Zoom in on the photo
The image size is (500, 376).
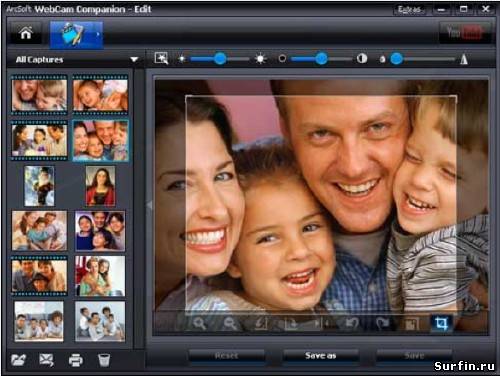coord(199,323)
